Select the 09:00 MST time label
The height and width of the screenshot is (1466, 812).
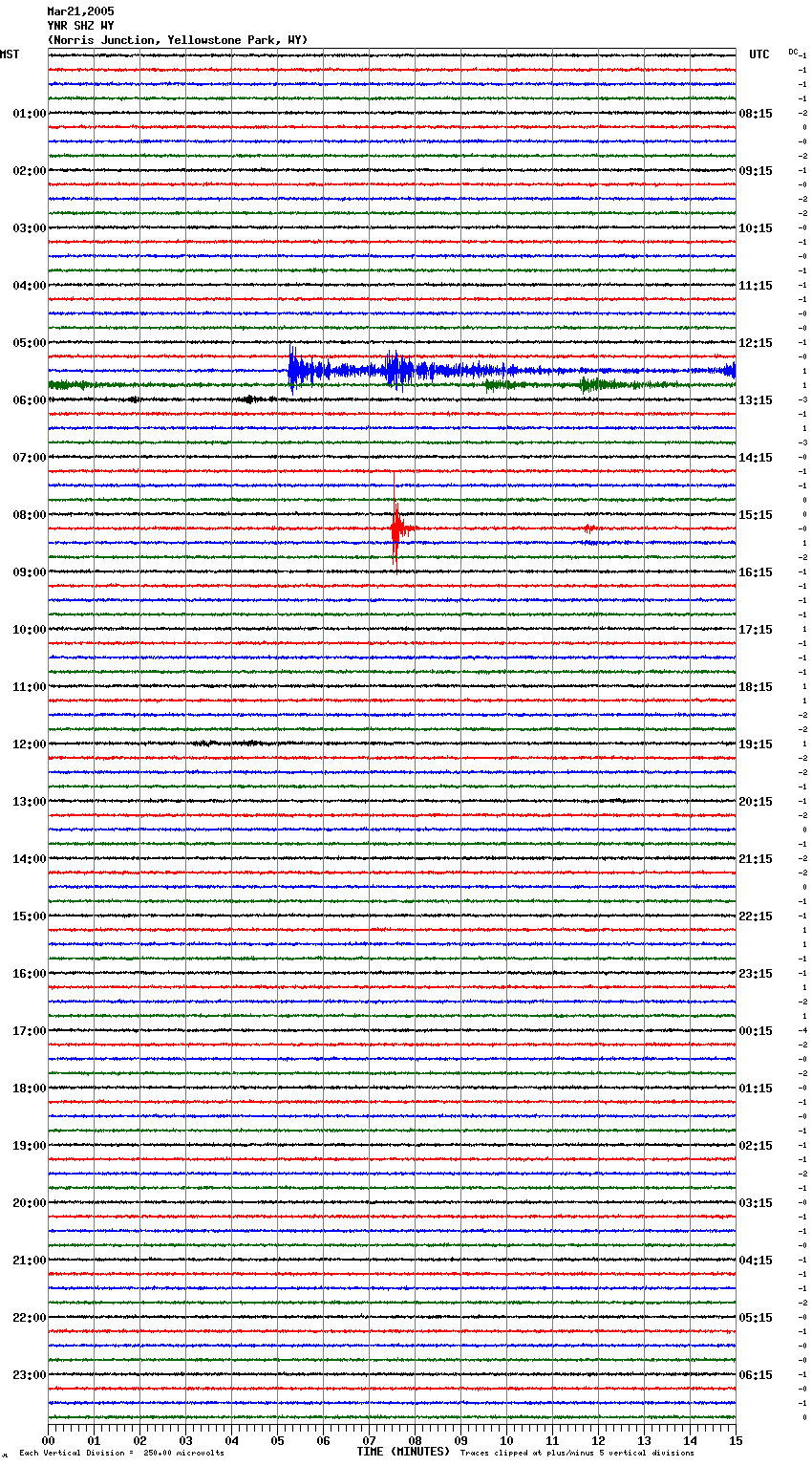pyautogui.click(x=30, y=572)
